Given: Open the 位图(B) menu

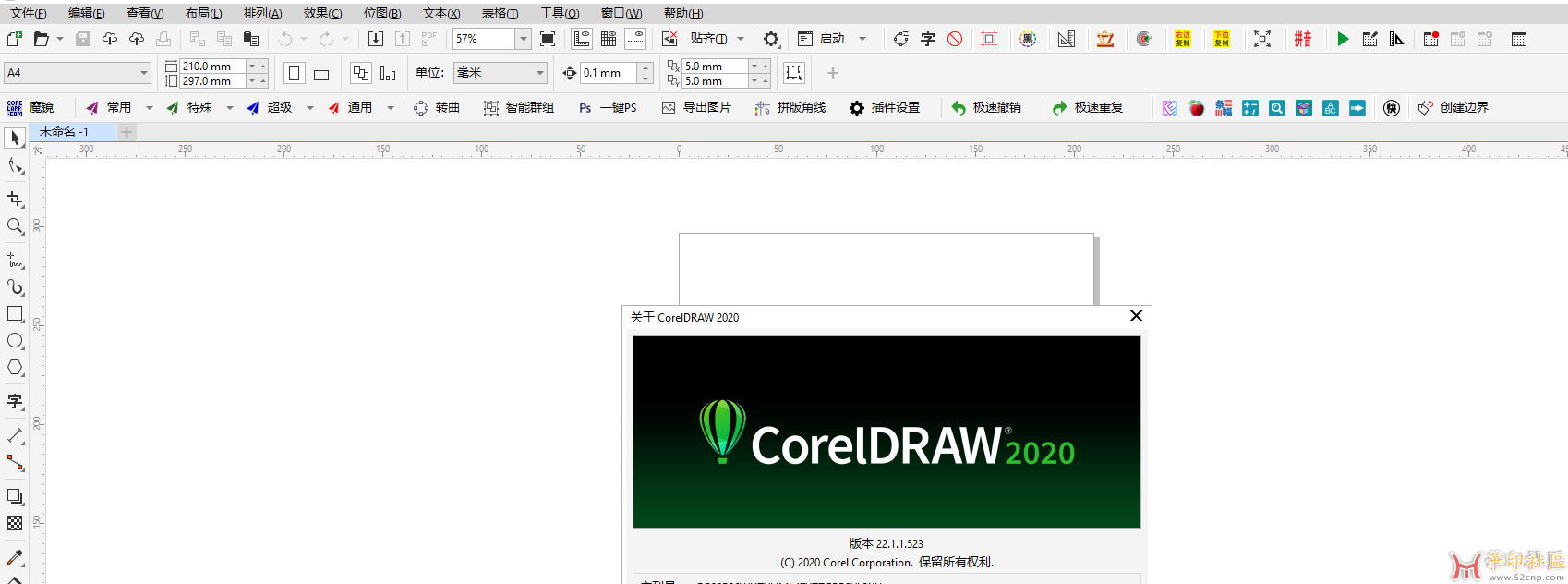Looking at the screenshot, I should pos(382,13).
